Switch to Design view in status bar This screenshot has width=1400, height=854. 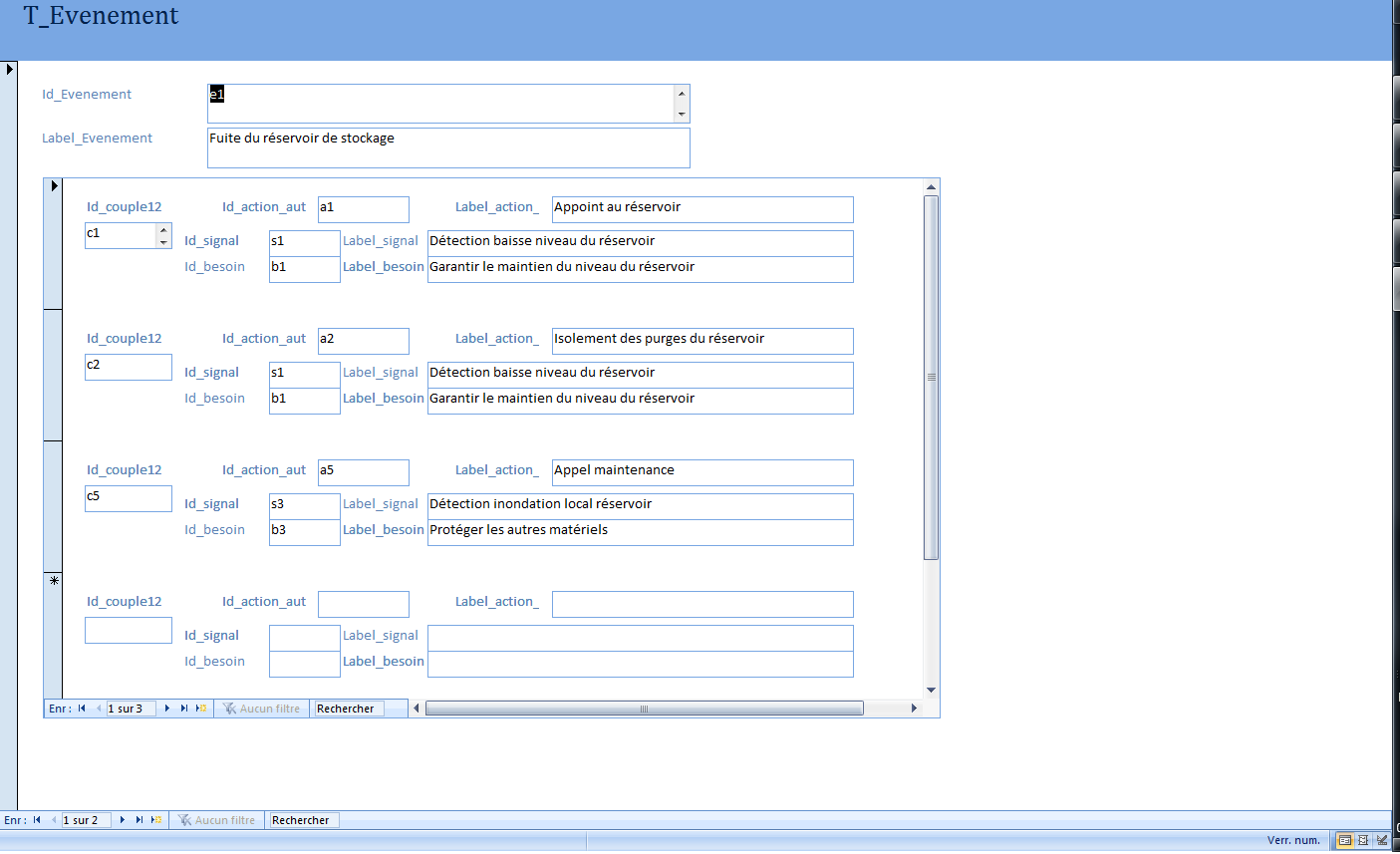click(x=1381, y=840)
